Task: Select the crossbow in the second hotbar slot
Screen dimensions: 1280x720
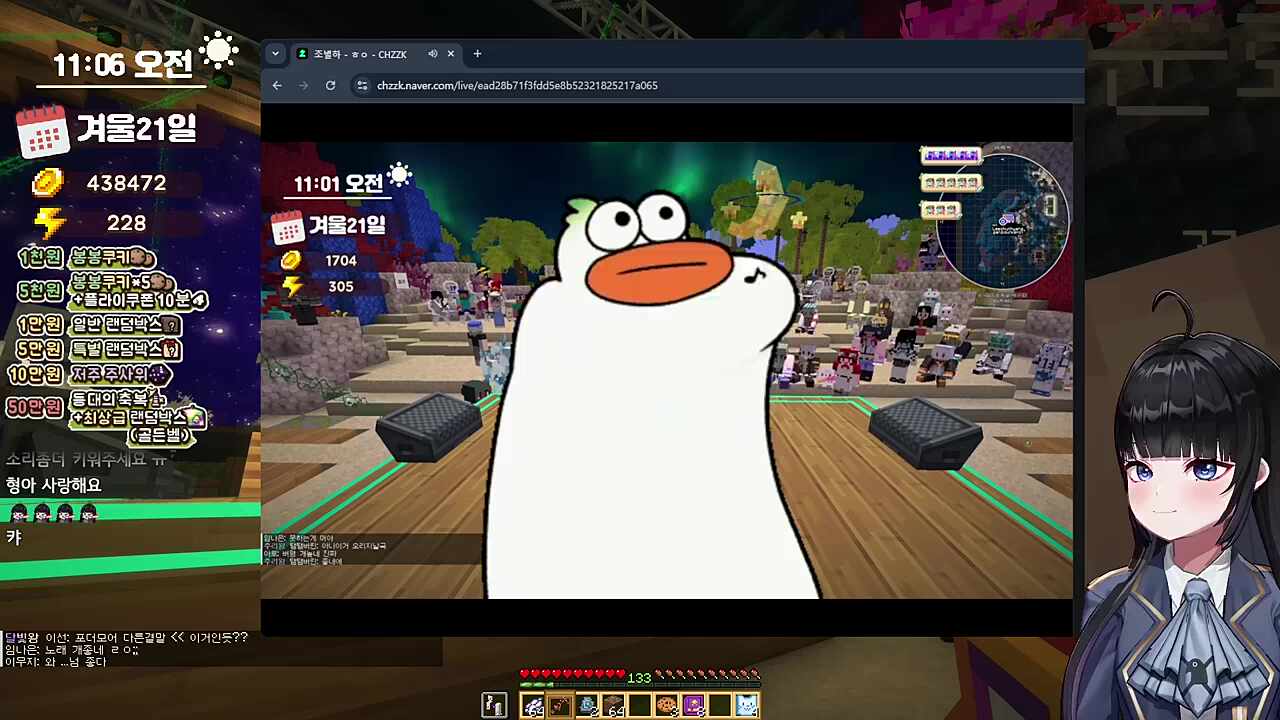Action: tap(559, 705)
